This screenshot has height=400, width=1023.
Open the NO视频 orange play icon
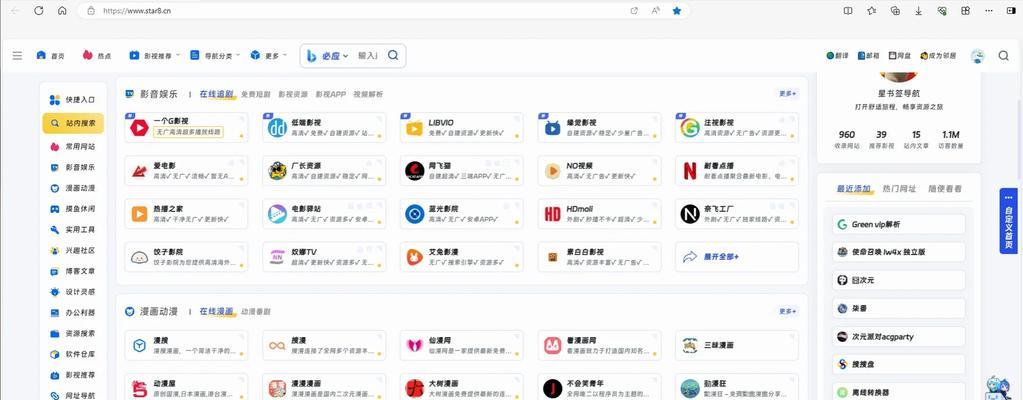pyautogui.click(x=553, y=171)
